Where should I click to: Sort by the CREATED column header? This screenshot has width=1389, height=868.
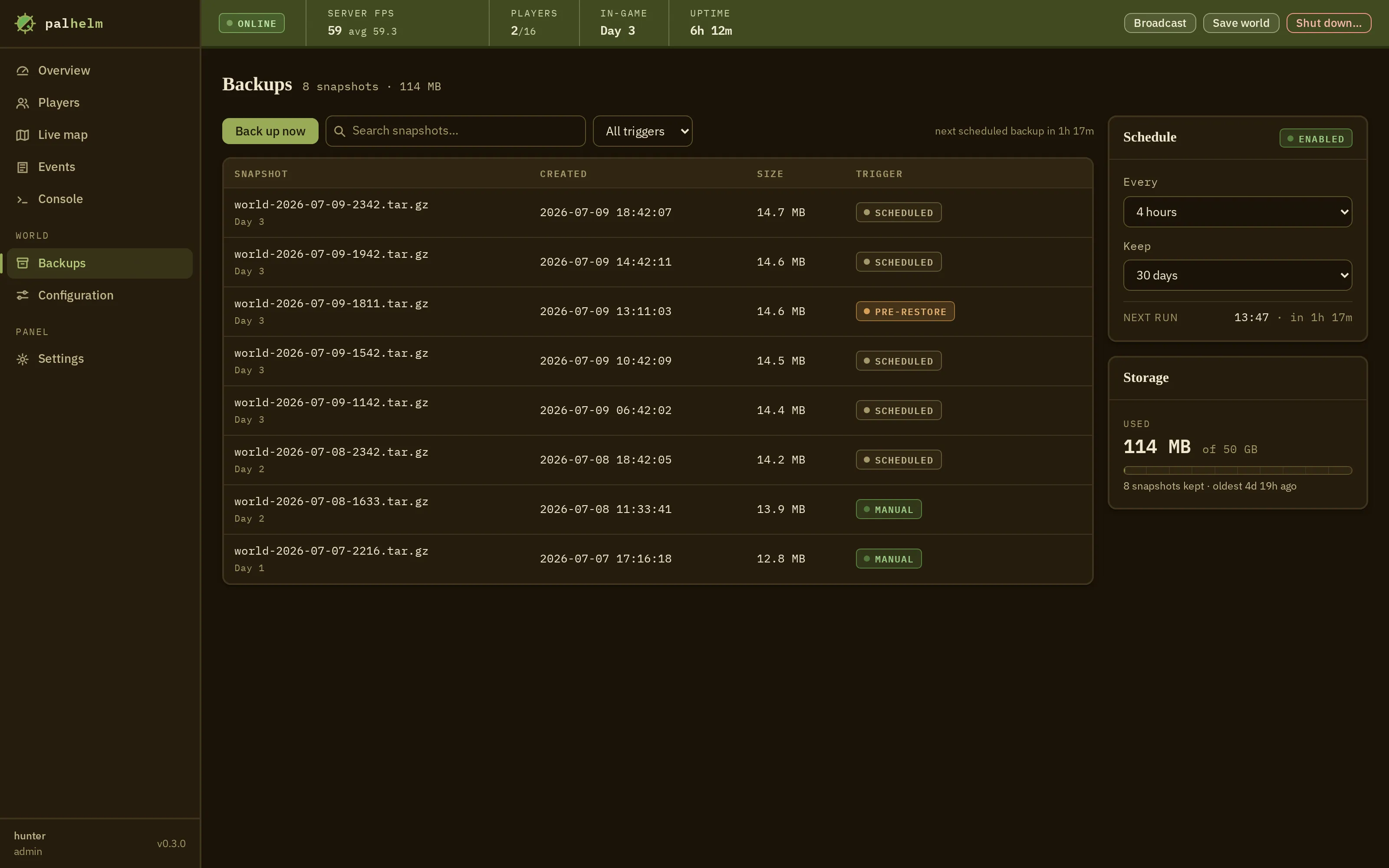tap(563, 174)
